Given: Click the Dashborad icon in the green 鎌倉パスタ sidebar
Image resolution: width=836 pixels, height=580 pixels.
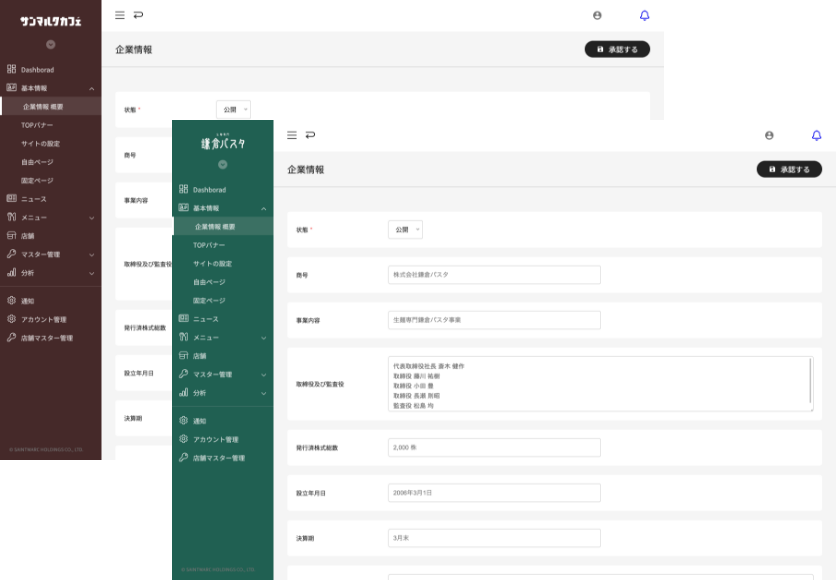Looking at the screenshot, I should pos(183,189).
